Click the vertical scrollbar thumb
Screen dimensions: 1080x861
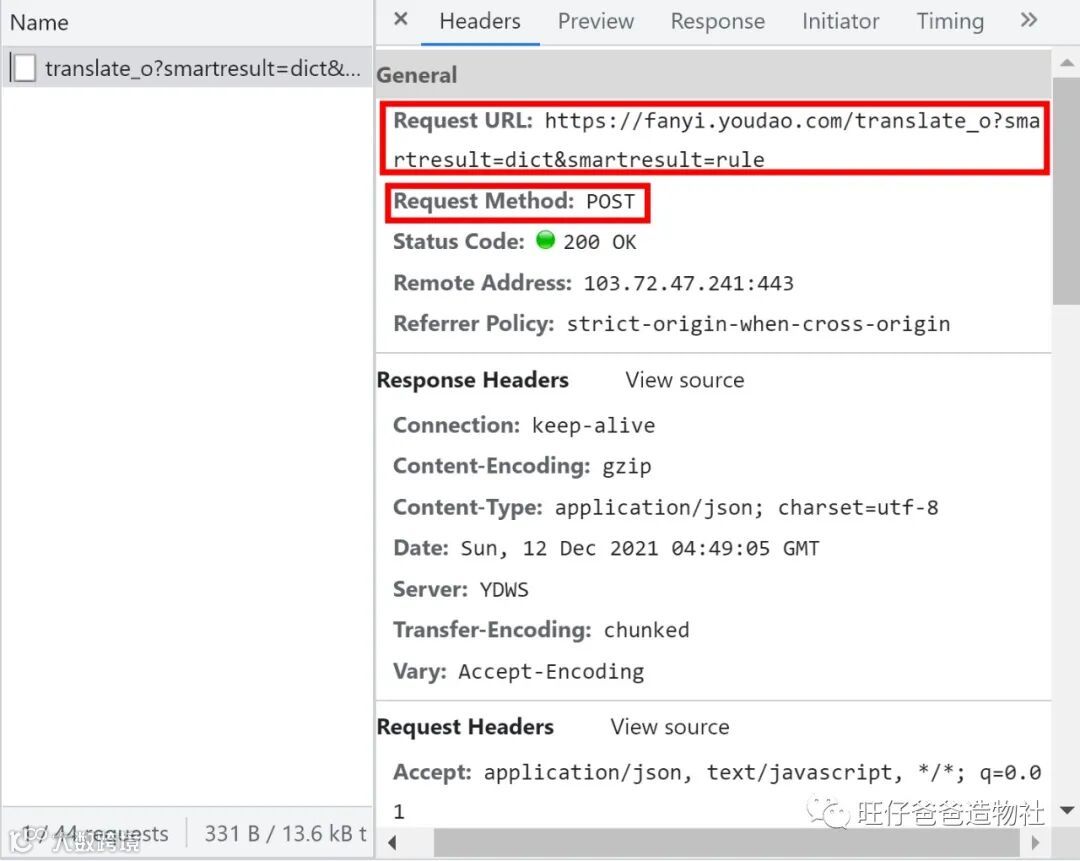1066,191
